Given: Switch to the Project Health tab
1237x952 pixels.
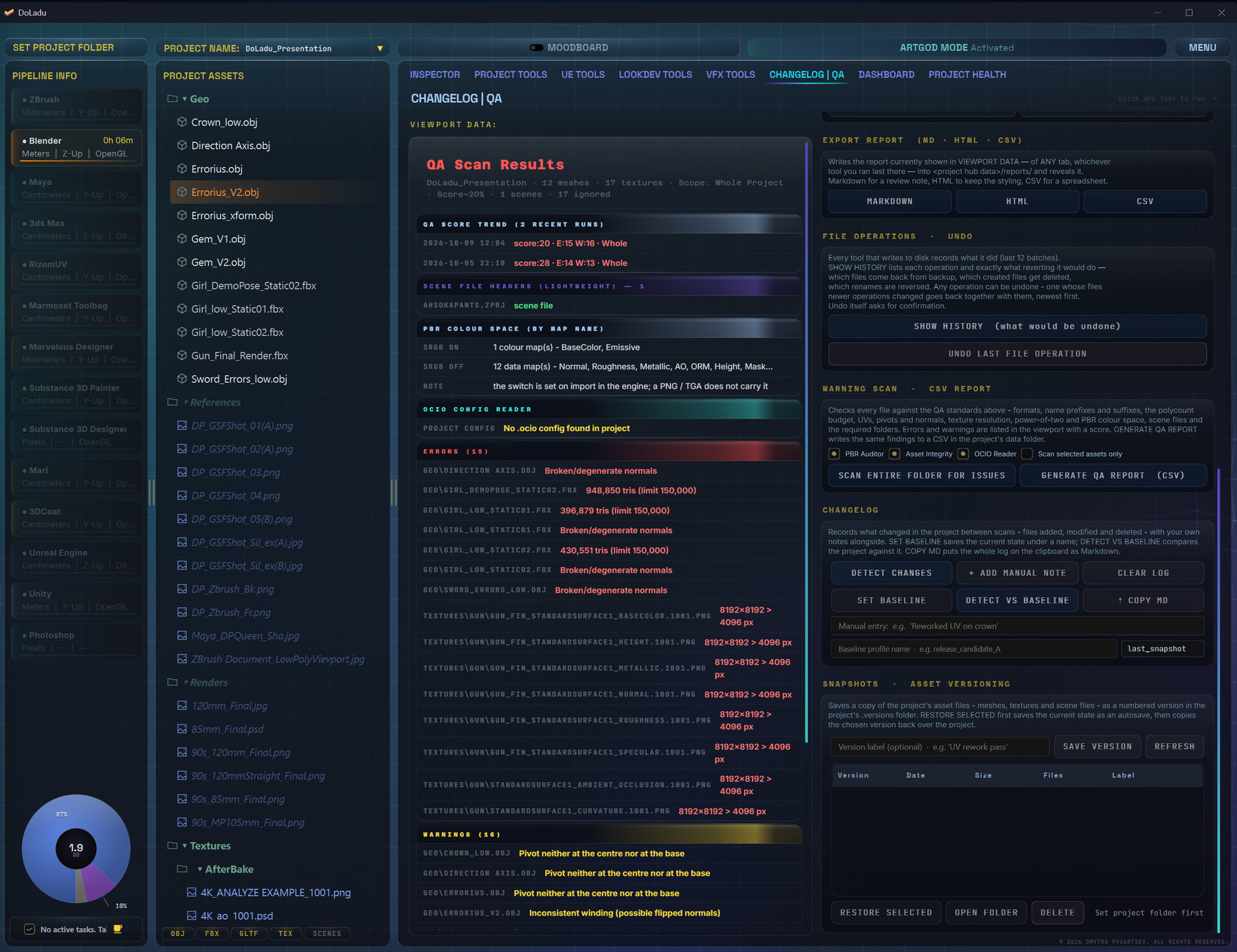Looking at the screenshot, I should [967, 74].
